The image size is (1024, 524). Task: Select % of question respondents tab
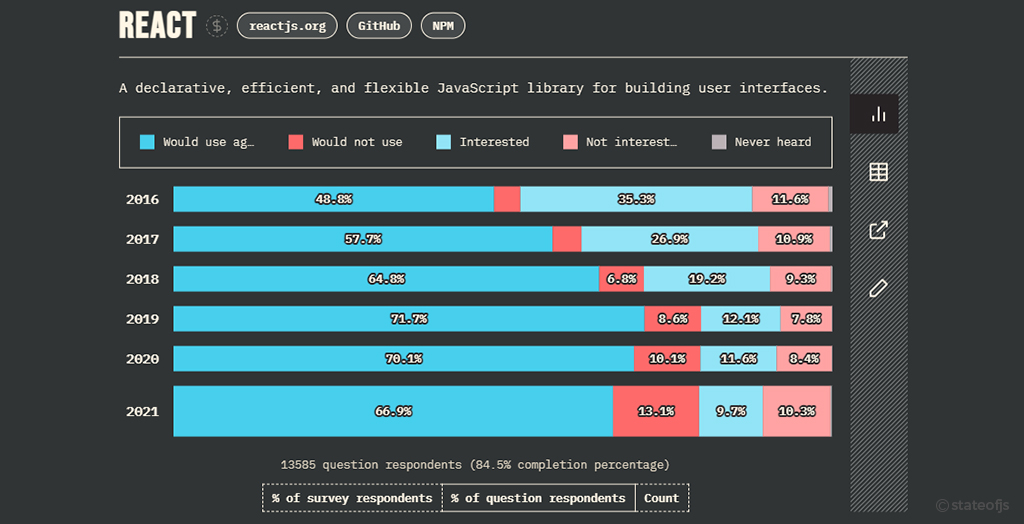click(538, 498)
